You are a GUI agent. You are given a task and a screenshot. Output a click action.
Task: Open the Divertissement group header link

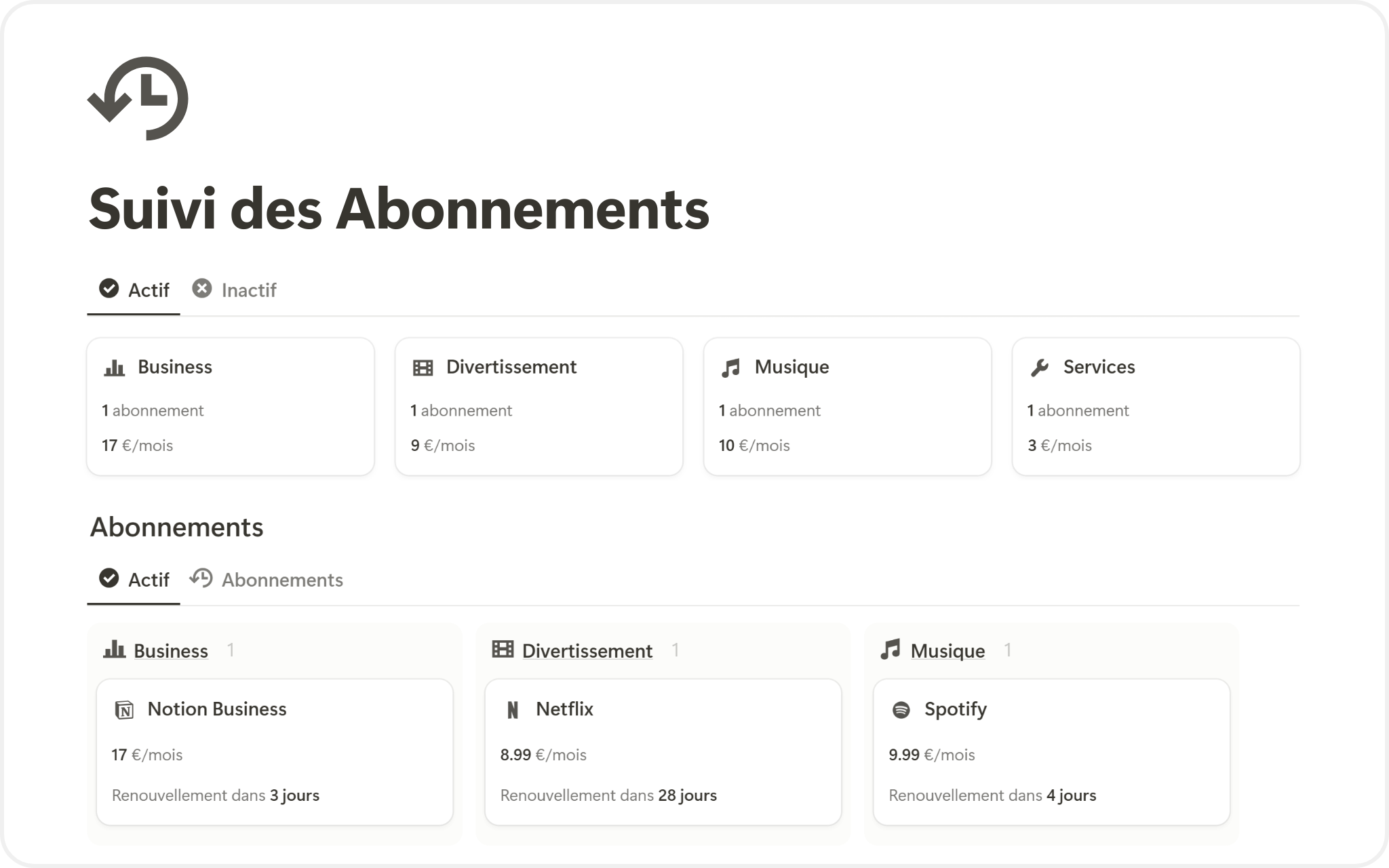click(x=587, y=651)
